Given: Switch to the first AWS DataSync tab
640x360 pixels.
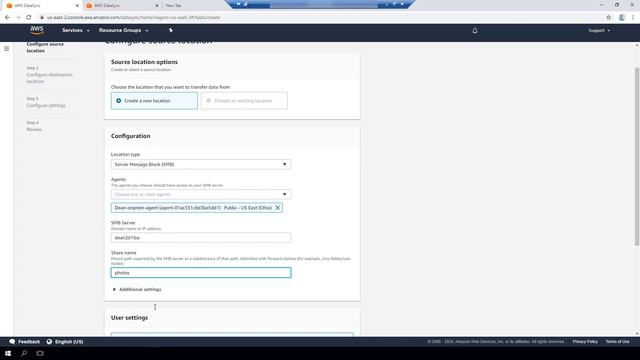Looking at the screenshot, I should coord(41,6).
